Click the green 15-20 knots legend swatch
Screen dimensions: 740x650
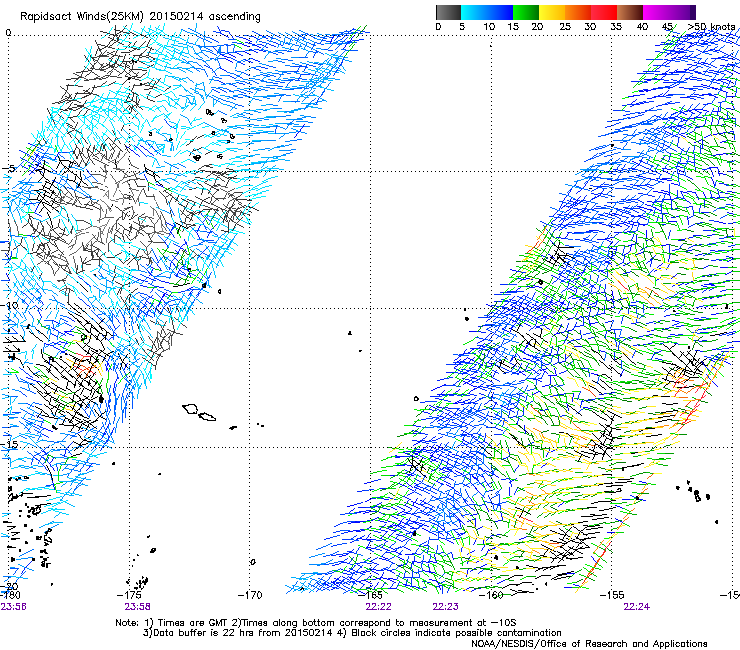526,12
